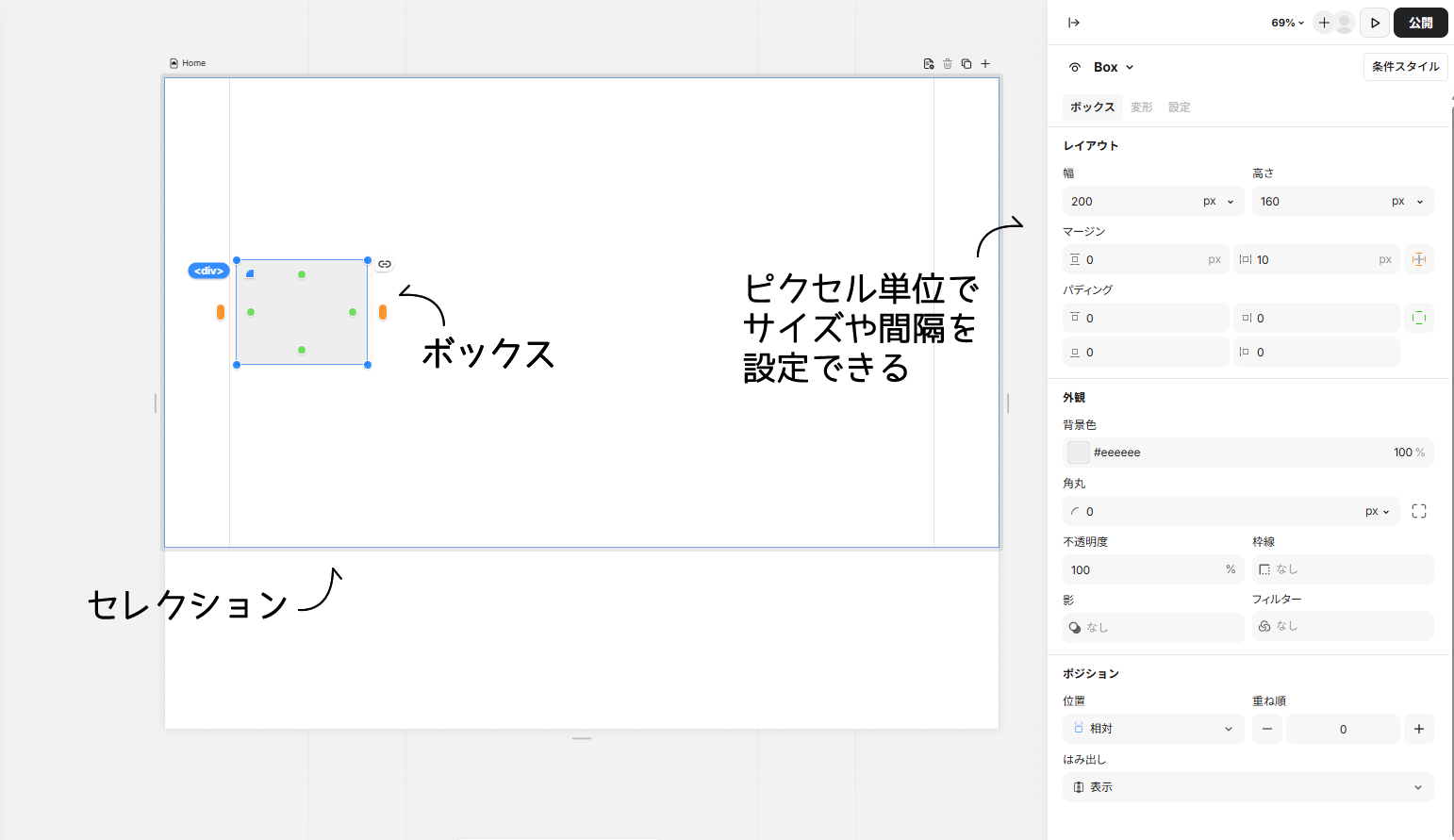Open the 条件スタイル panel
Screen dimensions: 1454x840
(1404, 66)
